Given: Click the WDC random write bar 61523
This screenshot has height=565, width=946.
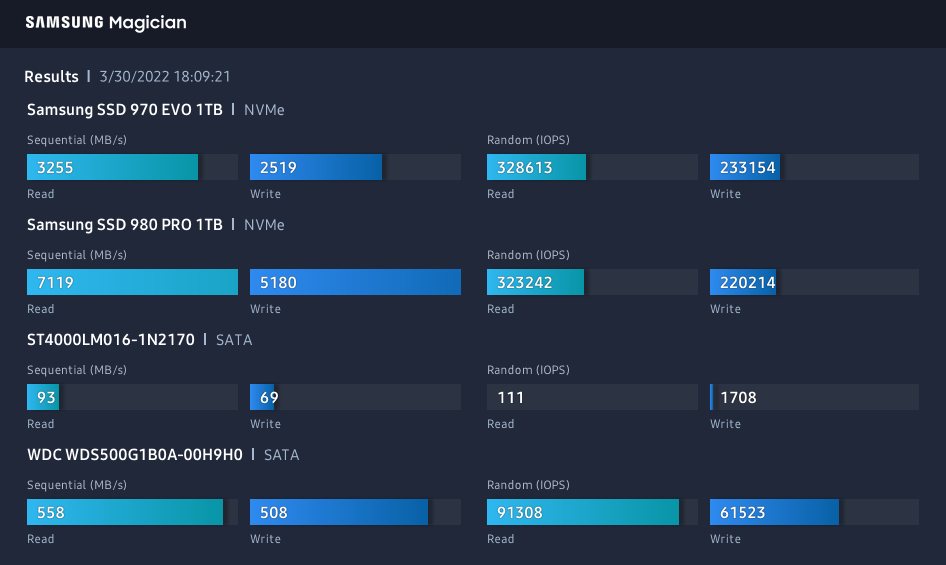Looking at the screenshot, I should click(774, 512).
